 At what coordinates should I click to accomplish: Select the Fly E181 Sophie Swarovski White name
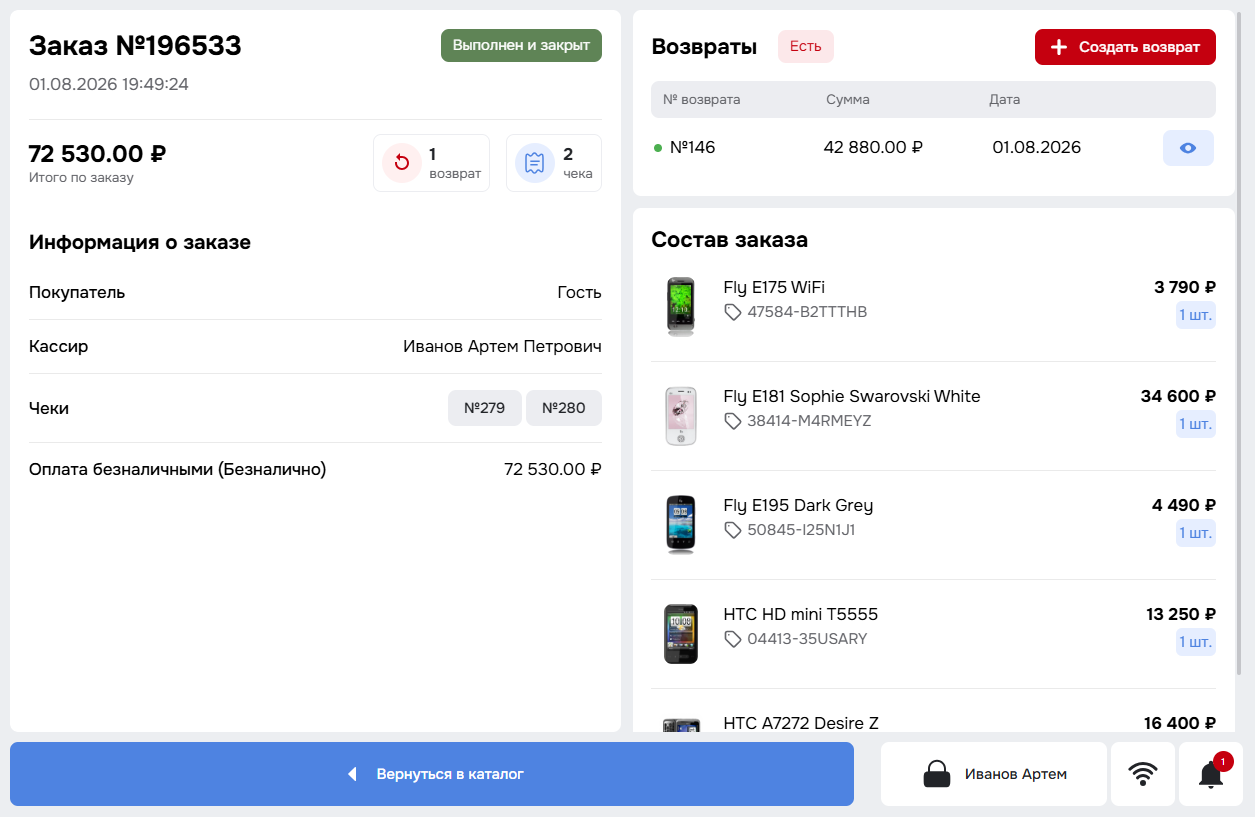852,396
